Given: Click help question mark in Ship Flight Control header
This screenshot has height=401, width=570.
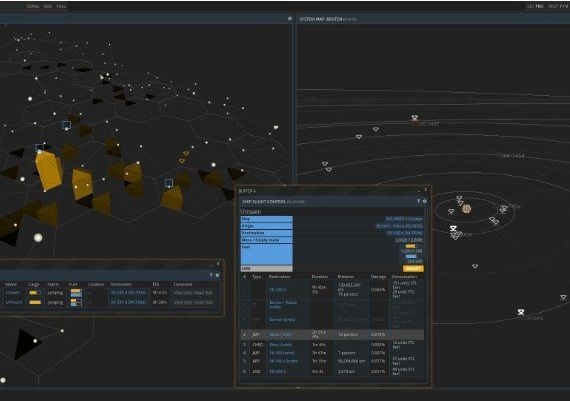Looking at the screenshot, I should (418, 201).
